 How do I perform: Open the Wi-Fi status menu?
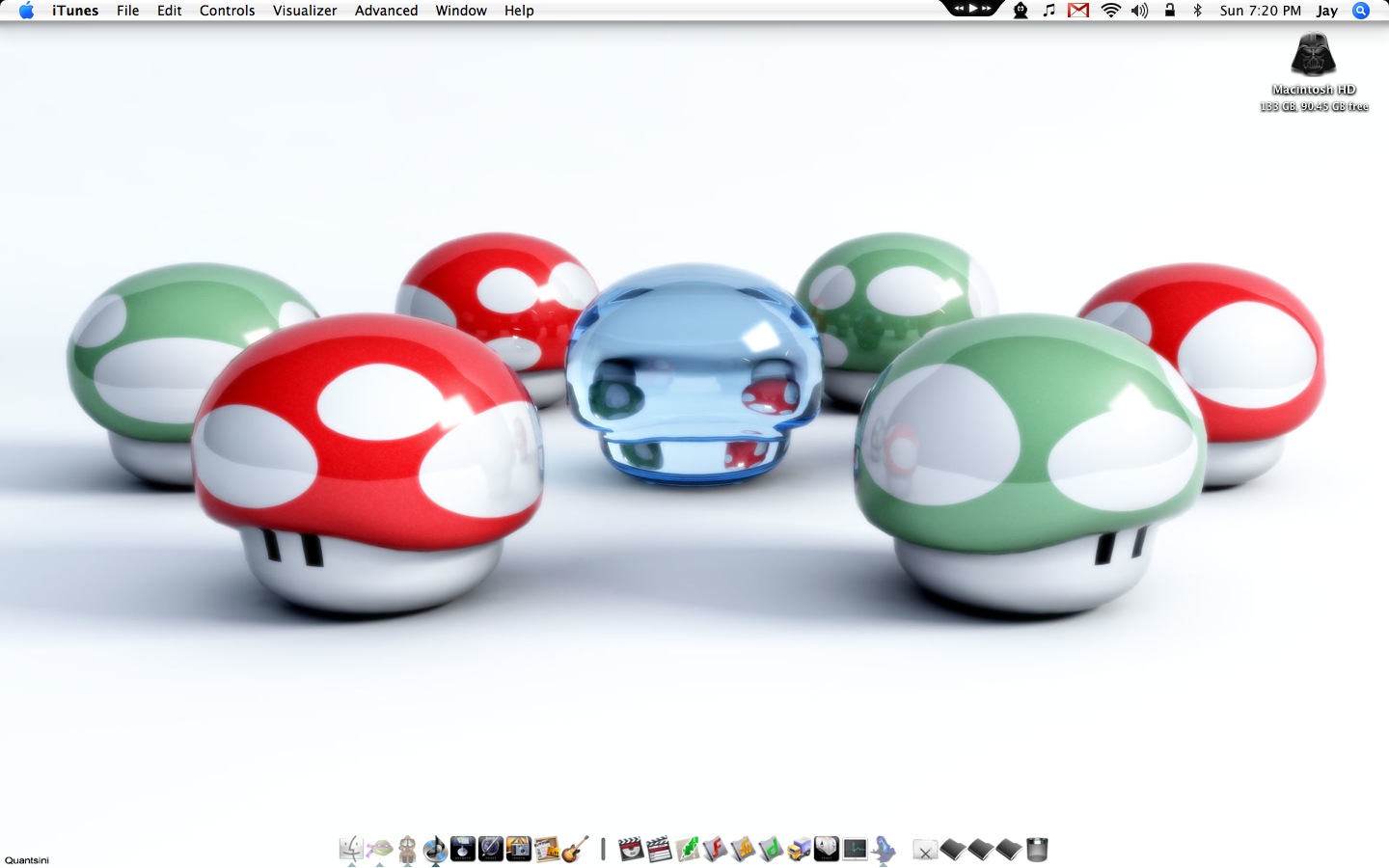click(x=1111, y=11)
